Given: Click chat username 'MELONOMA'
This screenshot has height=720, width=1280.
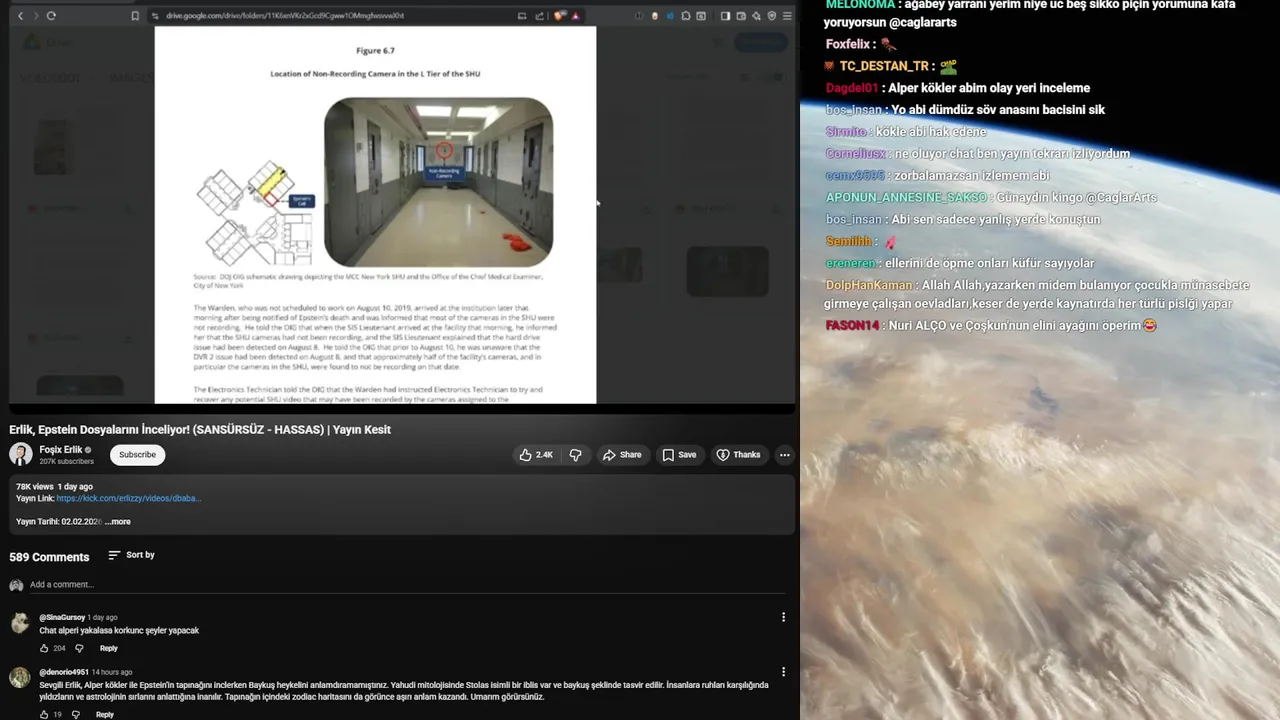Looking at the screenshot, I should 860,5.
